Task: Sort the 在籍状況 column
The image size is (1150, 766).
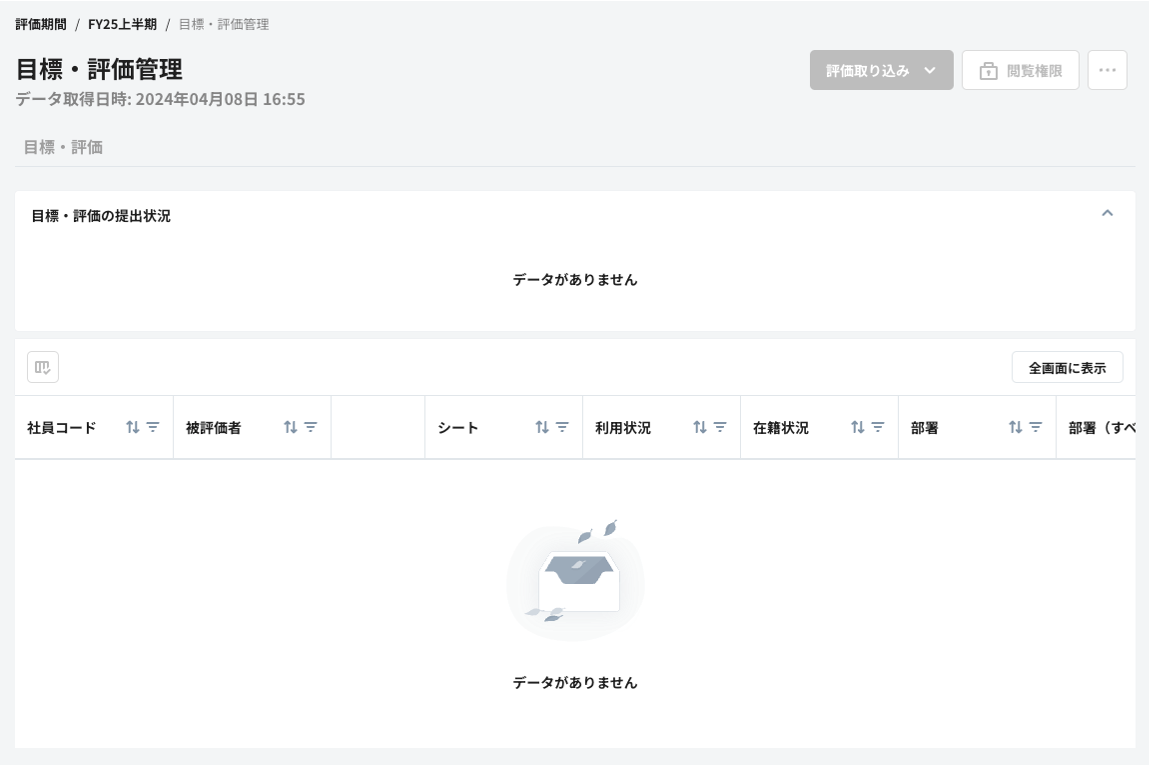Action: 858,427
